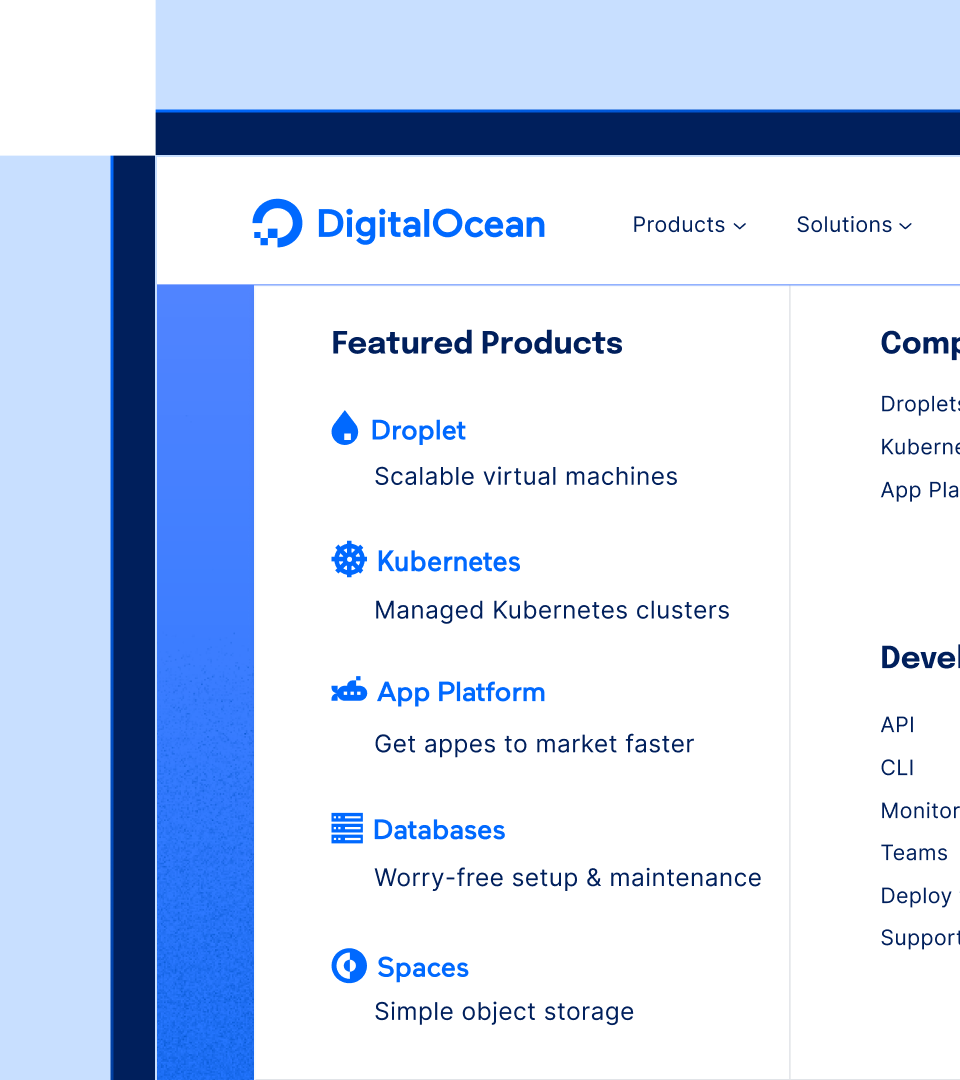Open the CLI developer link
960x1080 pixels.
point(897,767)
